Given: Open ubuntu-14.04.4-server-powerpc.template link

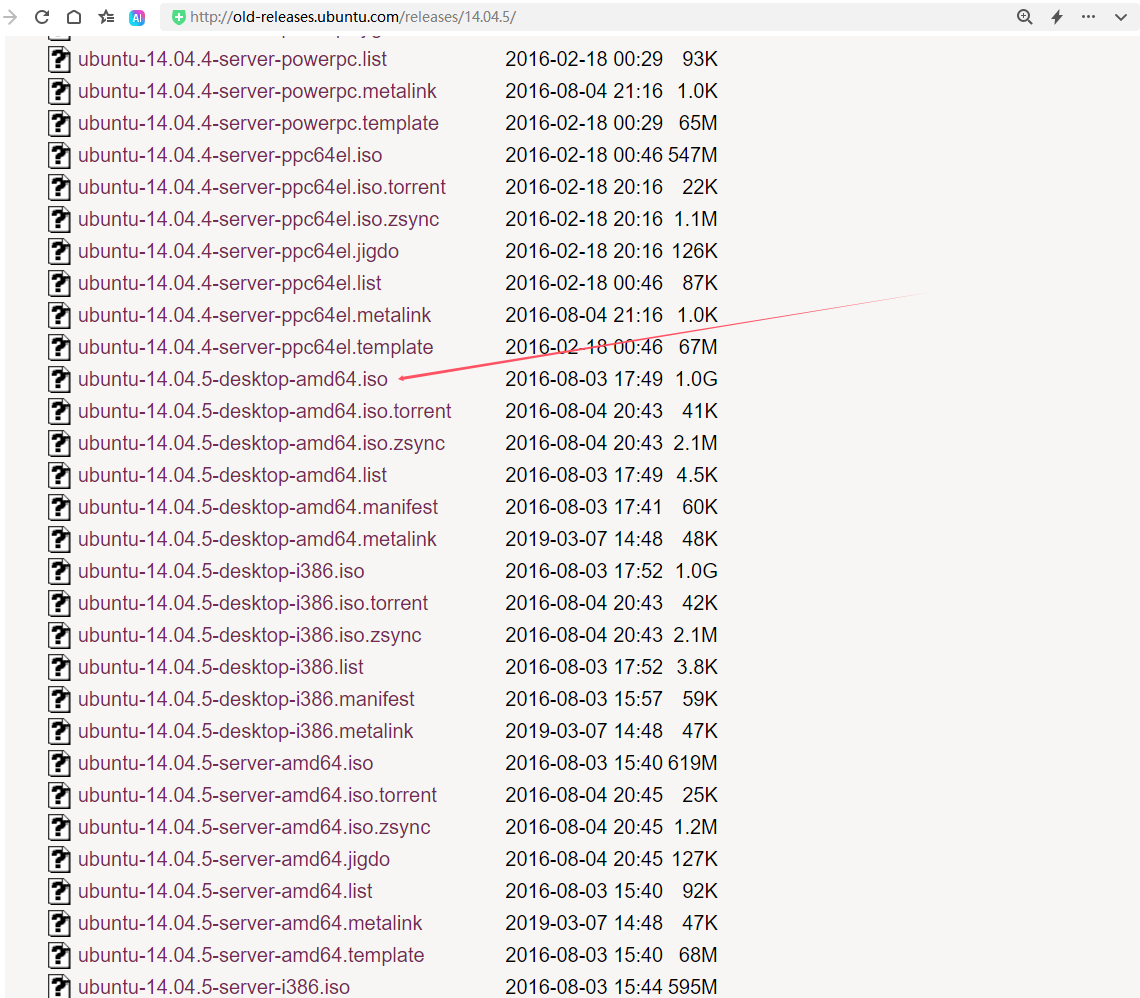Looking at the screenshot, I should tap(258, 123).
